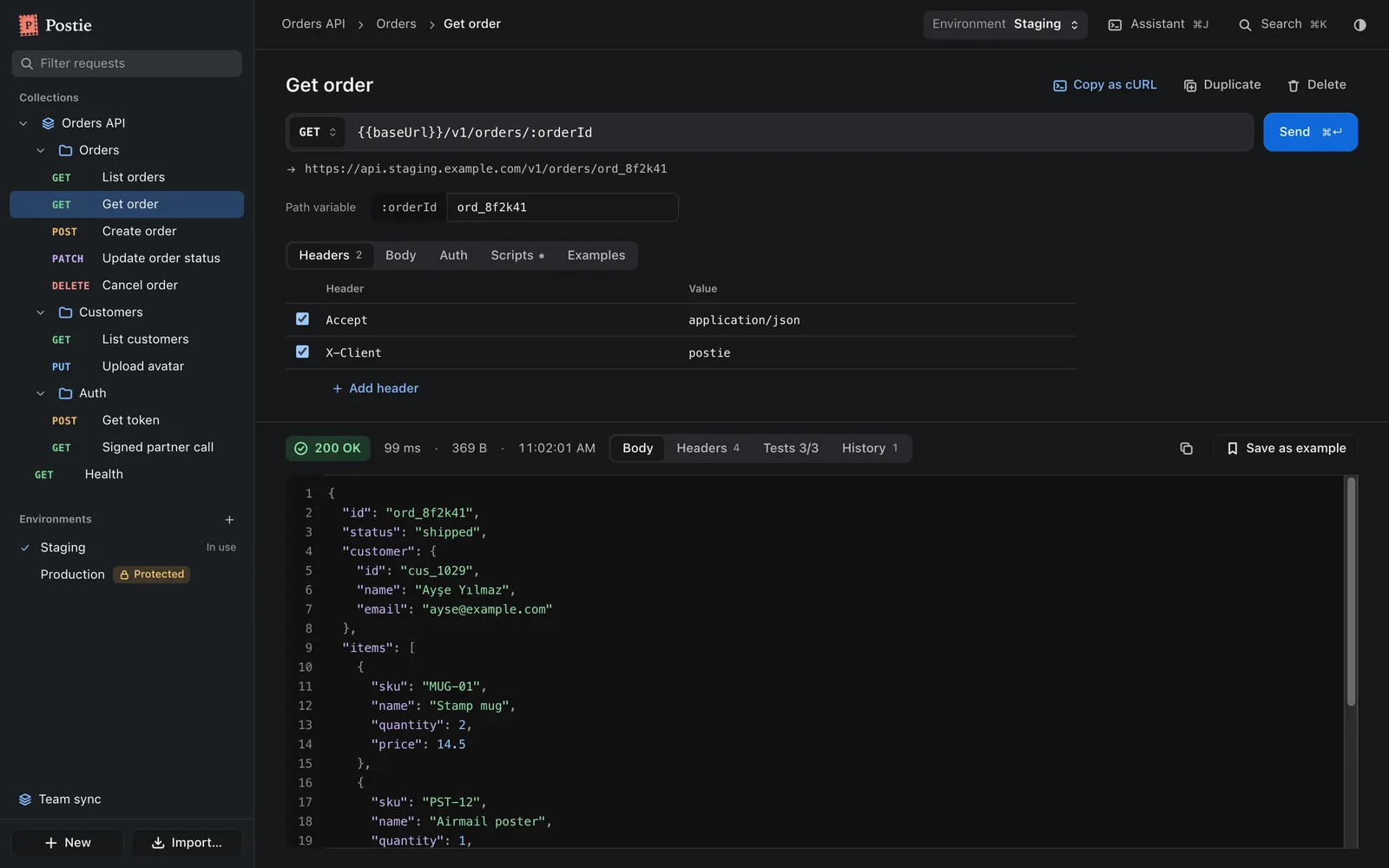Image resolution: width=1389 pixels, height=868 pixels.
Task: Click the New button
Action: 68,843
